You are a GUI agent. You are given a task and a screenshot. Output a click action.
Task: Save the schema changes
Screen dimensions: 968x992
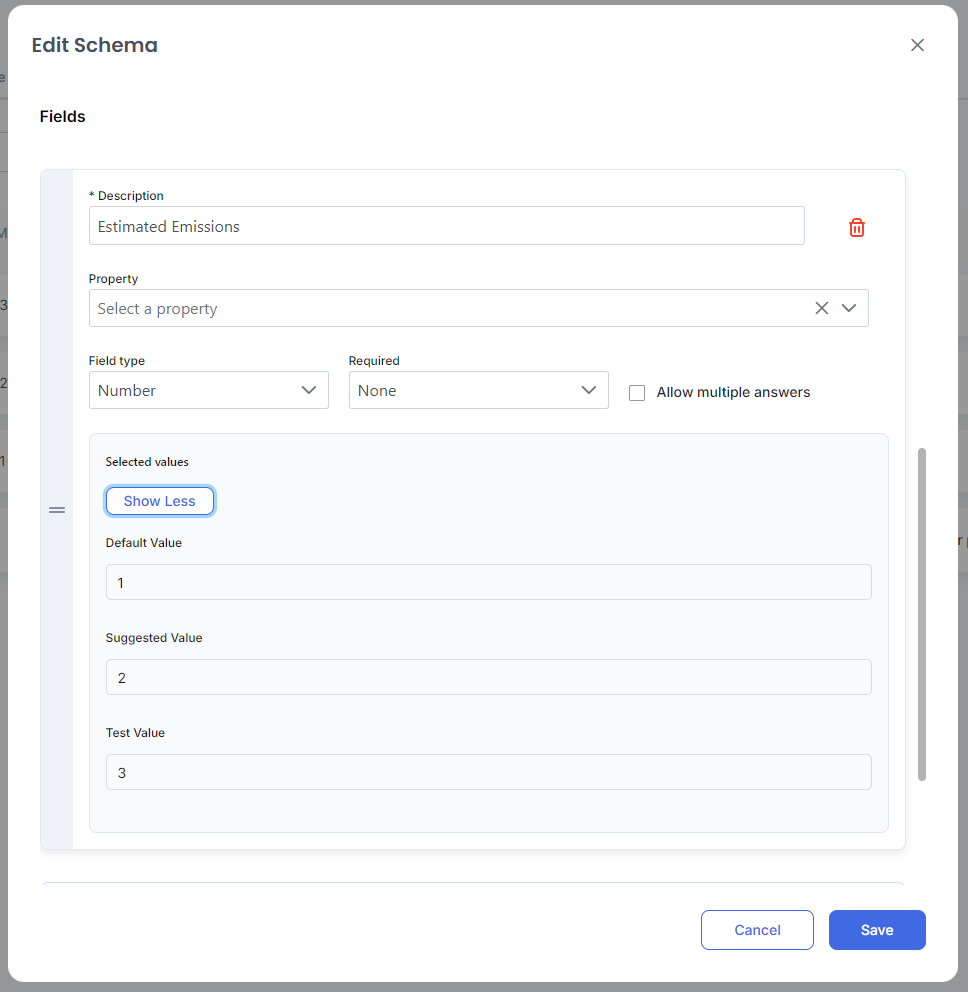point(877,930)
